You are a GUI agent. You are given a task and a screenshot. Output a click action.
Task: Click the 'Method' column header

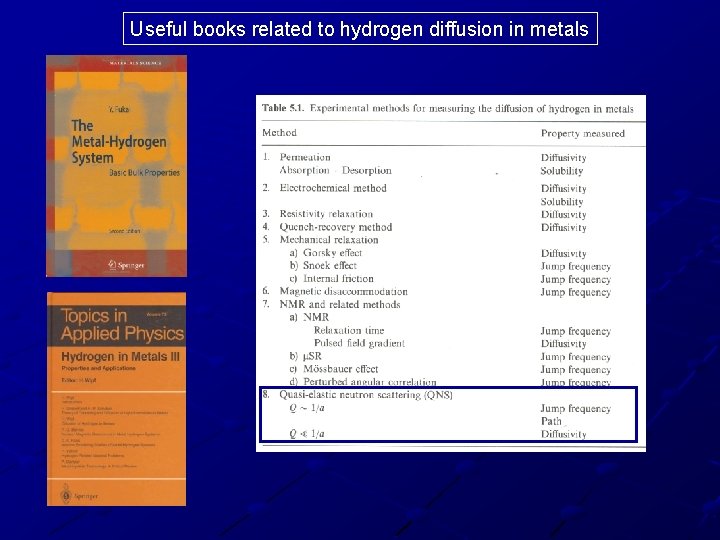pos(279,133)
